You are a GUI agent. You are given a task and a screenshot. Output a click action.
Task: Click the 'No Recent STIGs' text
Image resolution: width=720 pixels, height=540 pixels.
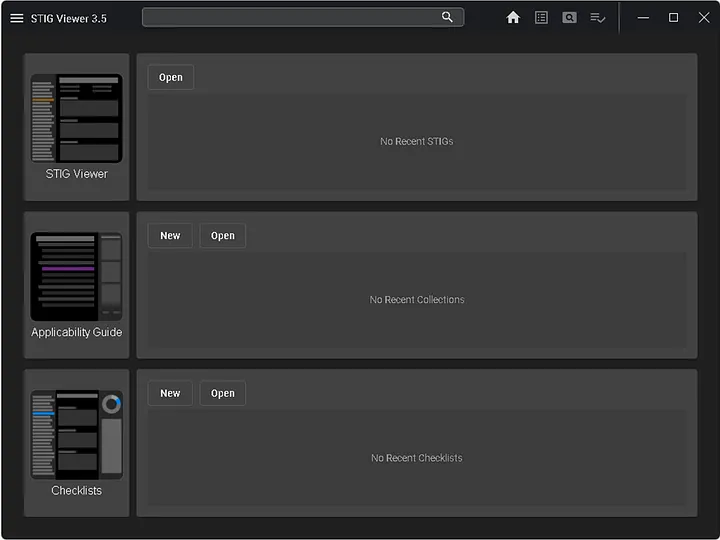point(416,141)
